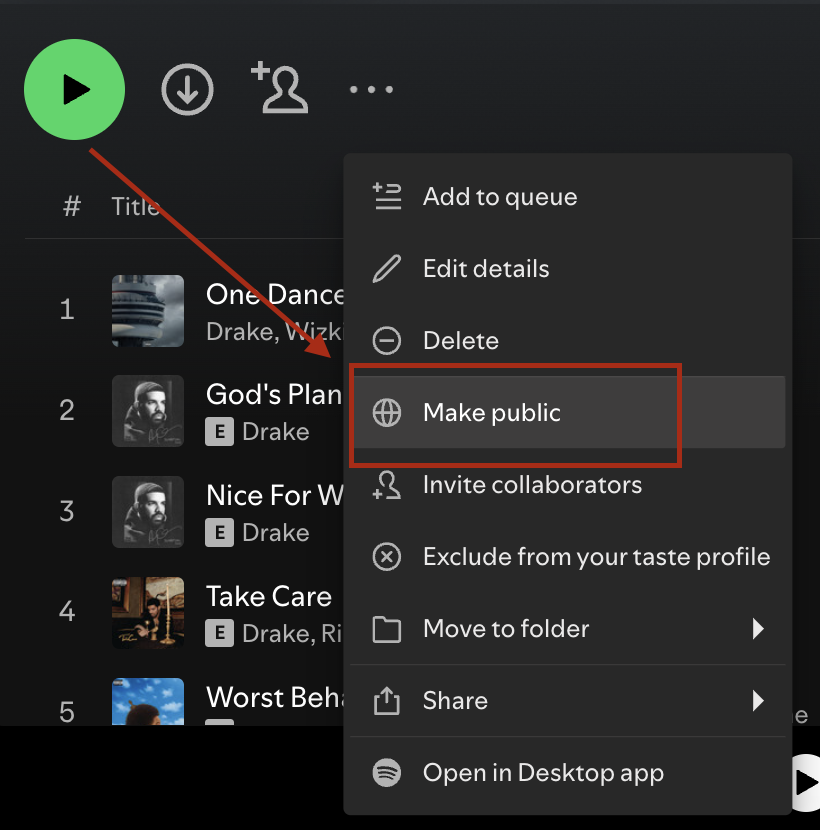820x830 pixels.
Task: Click the Title column header
Action: click(136, 206)
